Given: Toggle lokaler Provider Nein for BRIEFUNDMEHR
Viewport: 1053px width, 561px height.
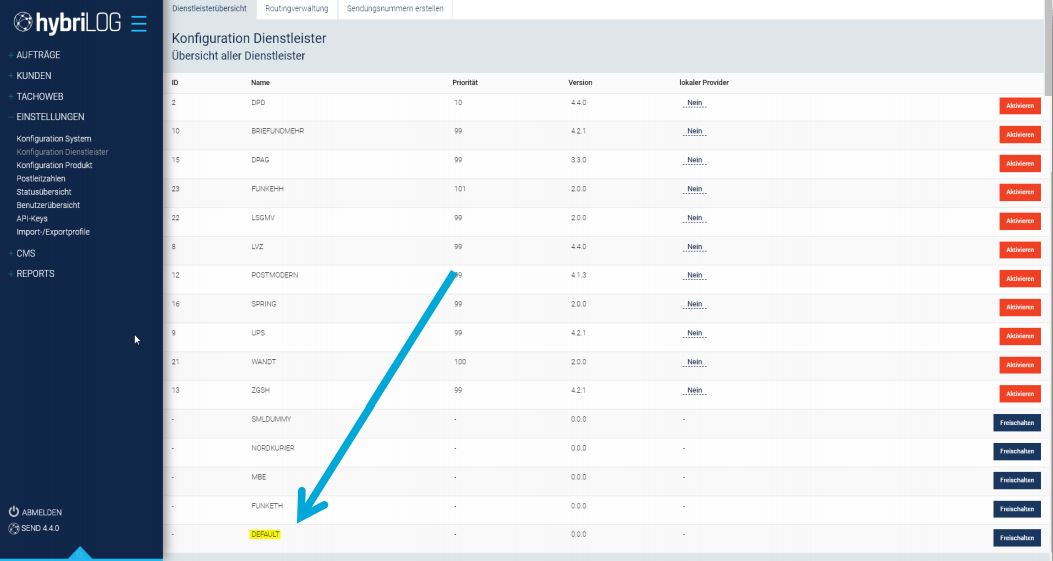Looking at the screenshot, I should [694, 132].
